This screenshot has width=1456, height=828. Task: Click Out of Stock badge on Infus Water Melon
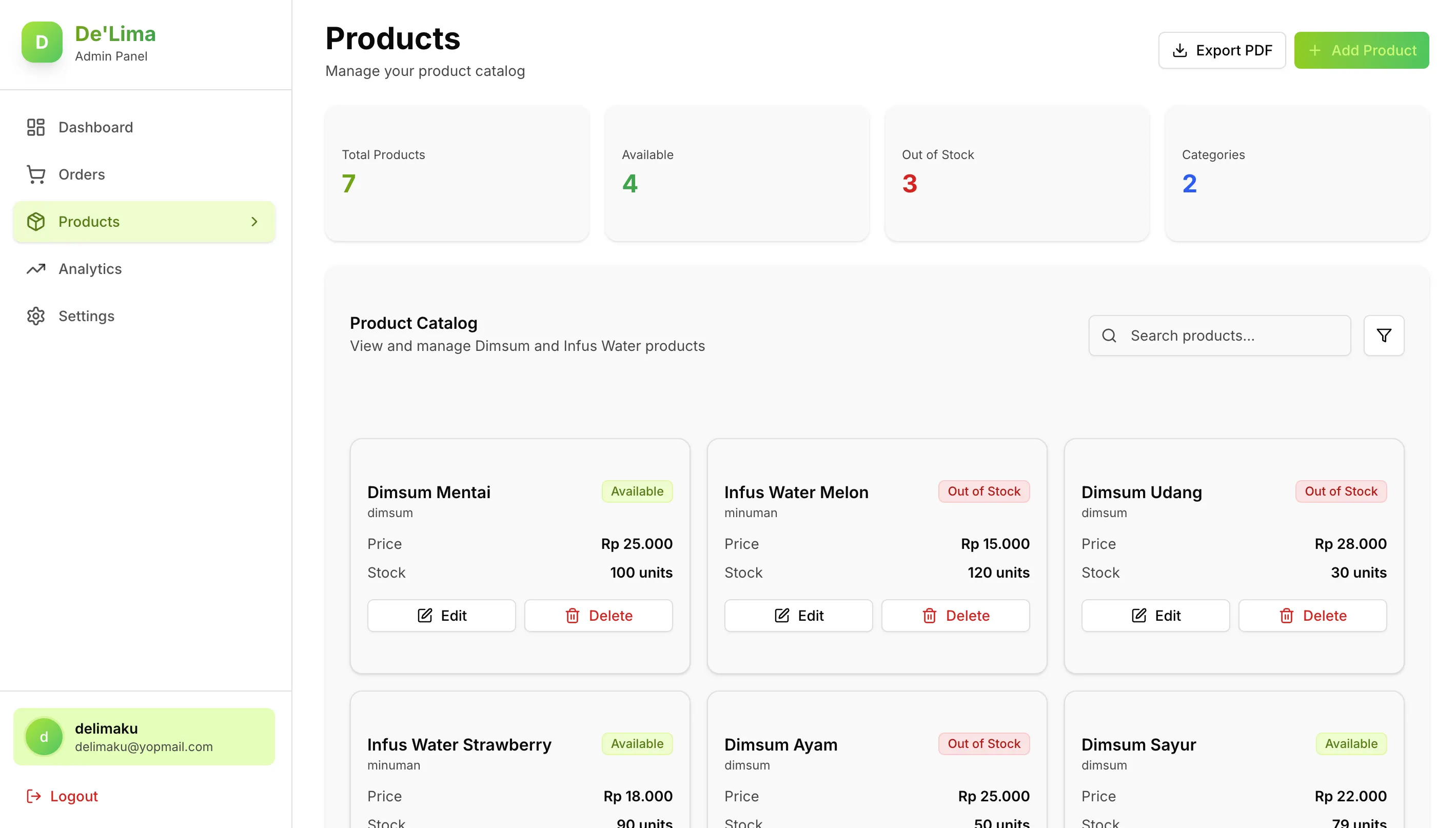[984, 491]
